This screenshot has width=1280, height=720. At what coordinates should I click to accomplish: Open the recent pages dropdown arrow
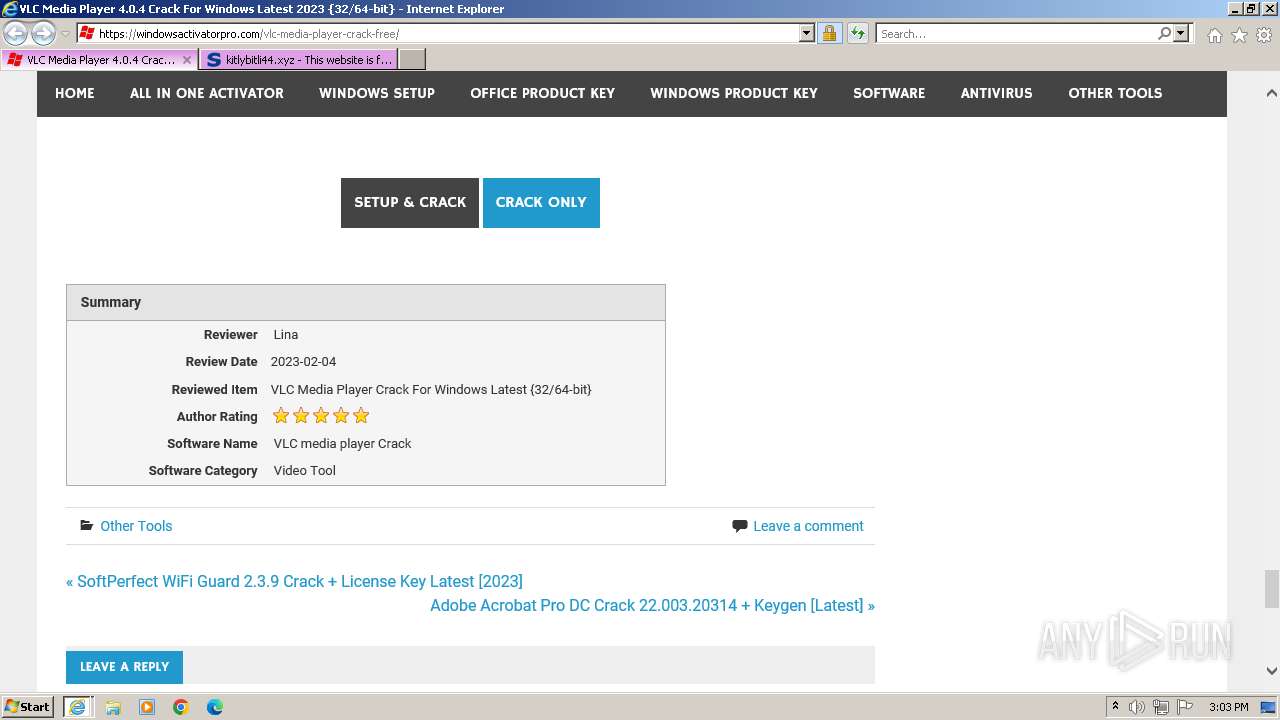click(66, 34)
